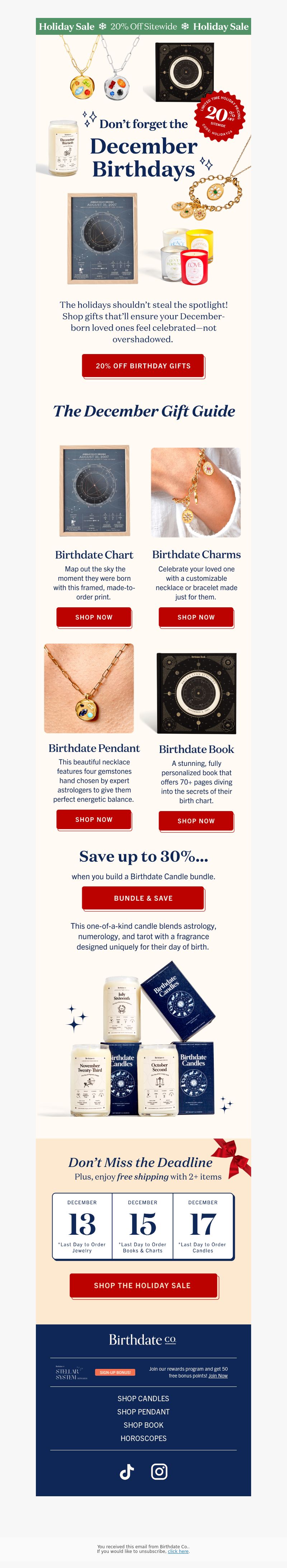The width and height of the screenshot is (287, 1568).
Task: Click the Birthdate Charms bracelet photo
Action: pos(196,492)
